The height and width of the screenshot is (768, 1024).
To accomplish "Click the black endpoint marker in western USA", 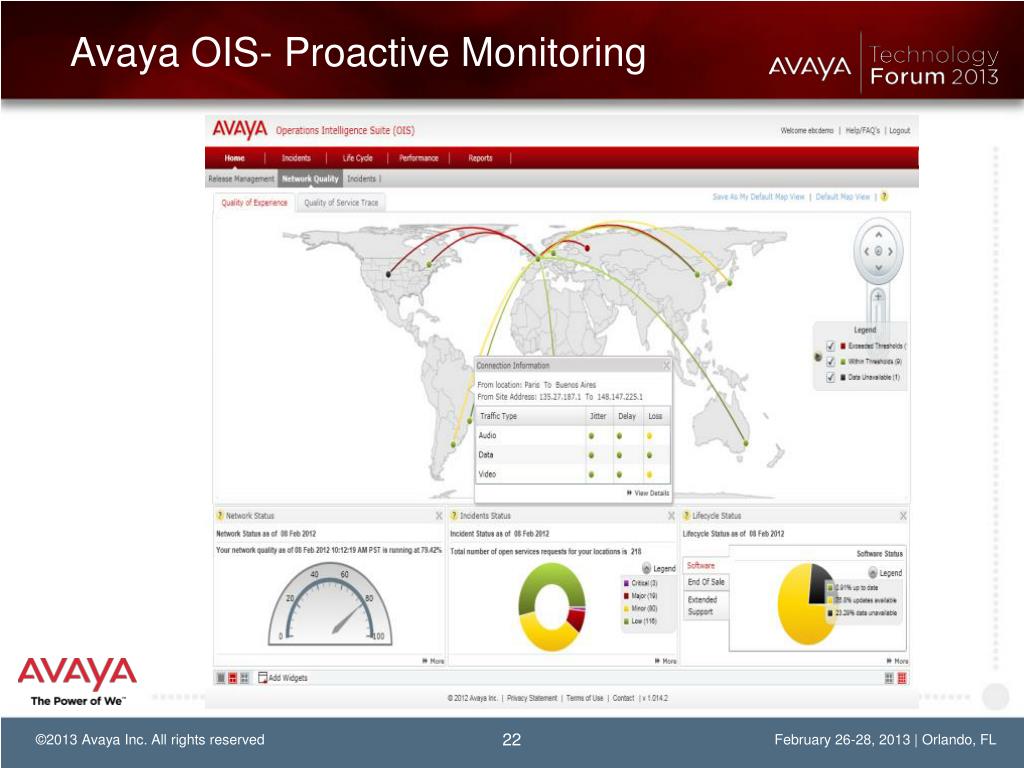I will (x=389, y=274).
